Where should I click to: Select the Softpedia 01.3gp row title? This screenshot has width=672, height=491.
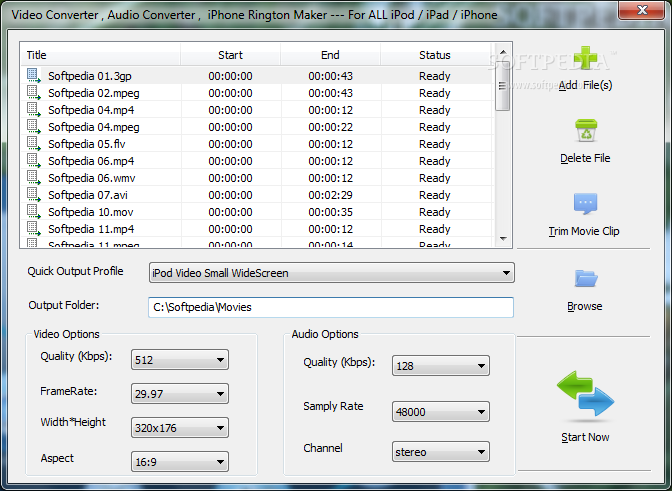pos(90,76)
